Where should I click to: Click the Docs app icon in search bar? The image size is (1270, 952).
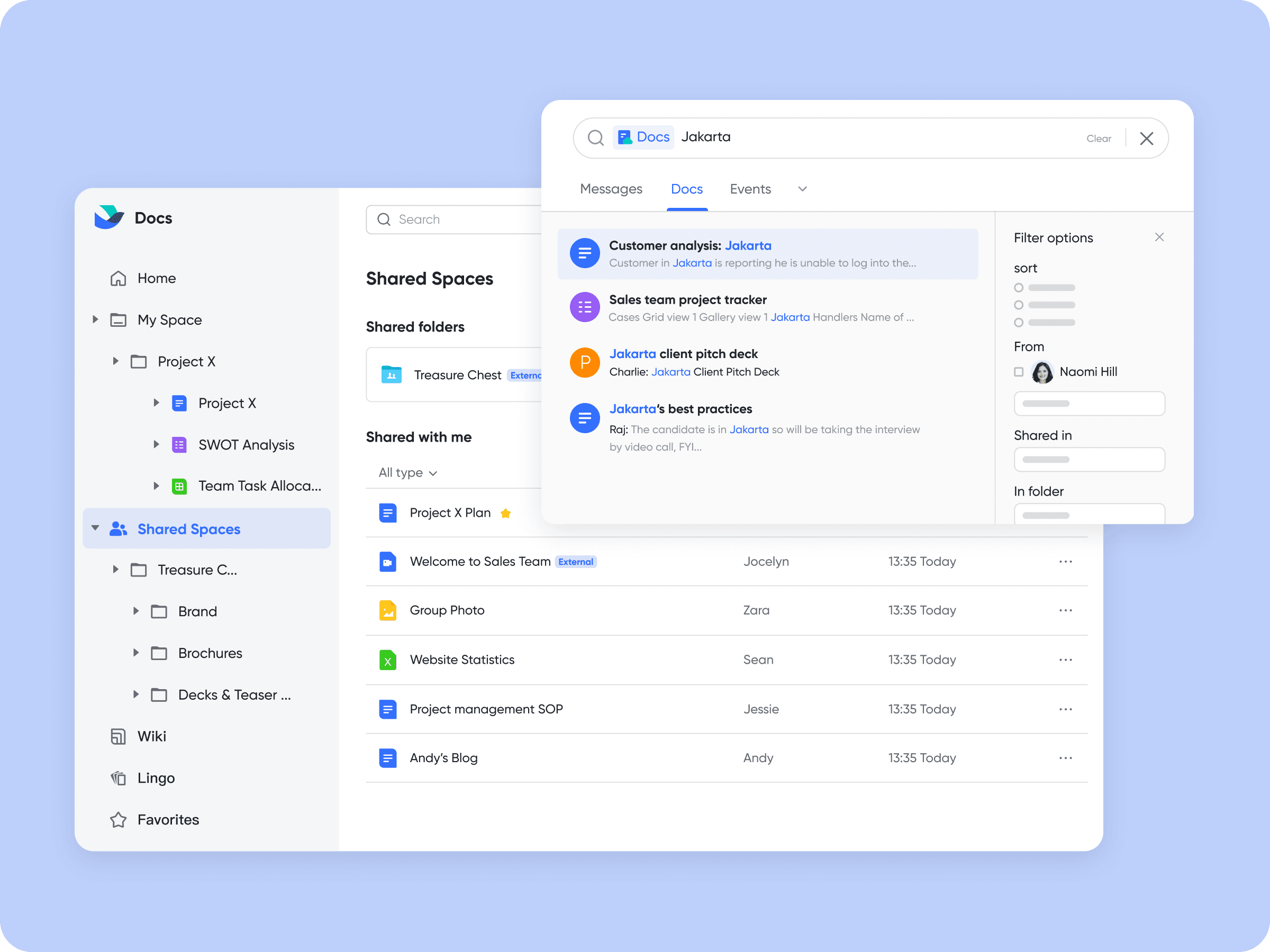coord(624,137)
